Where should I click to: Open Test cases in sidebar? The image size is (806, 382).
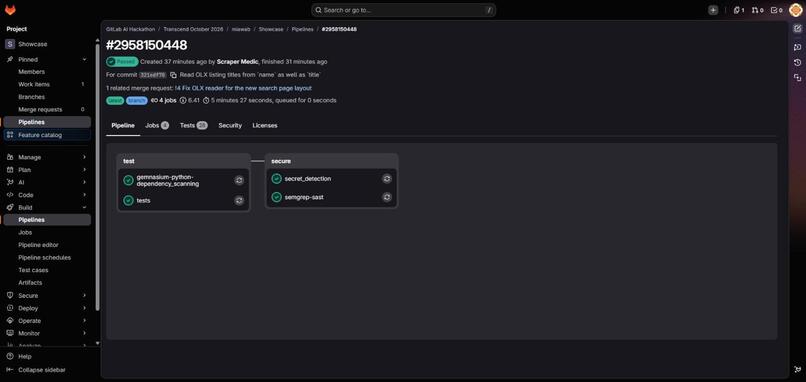tap(47, 270)
